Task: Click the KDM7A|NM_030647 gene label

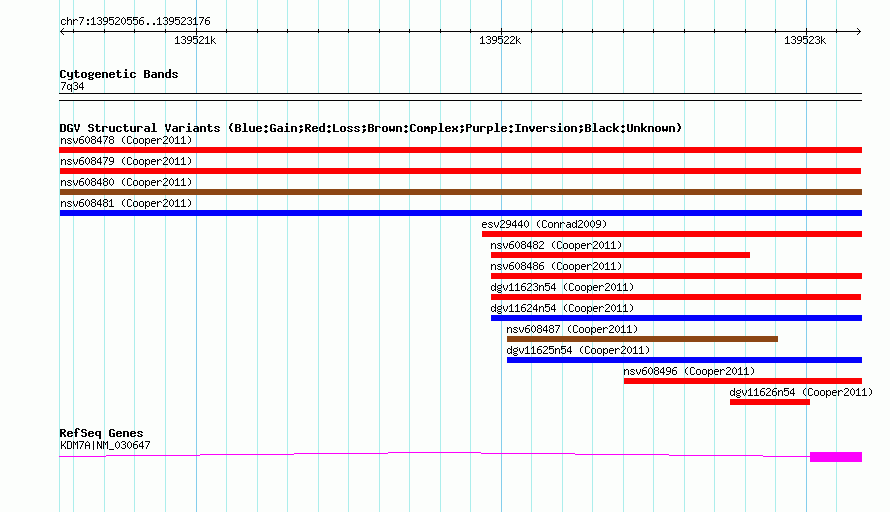Action: (x=105, y=446)
